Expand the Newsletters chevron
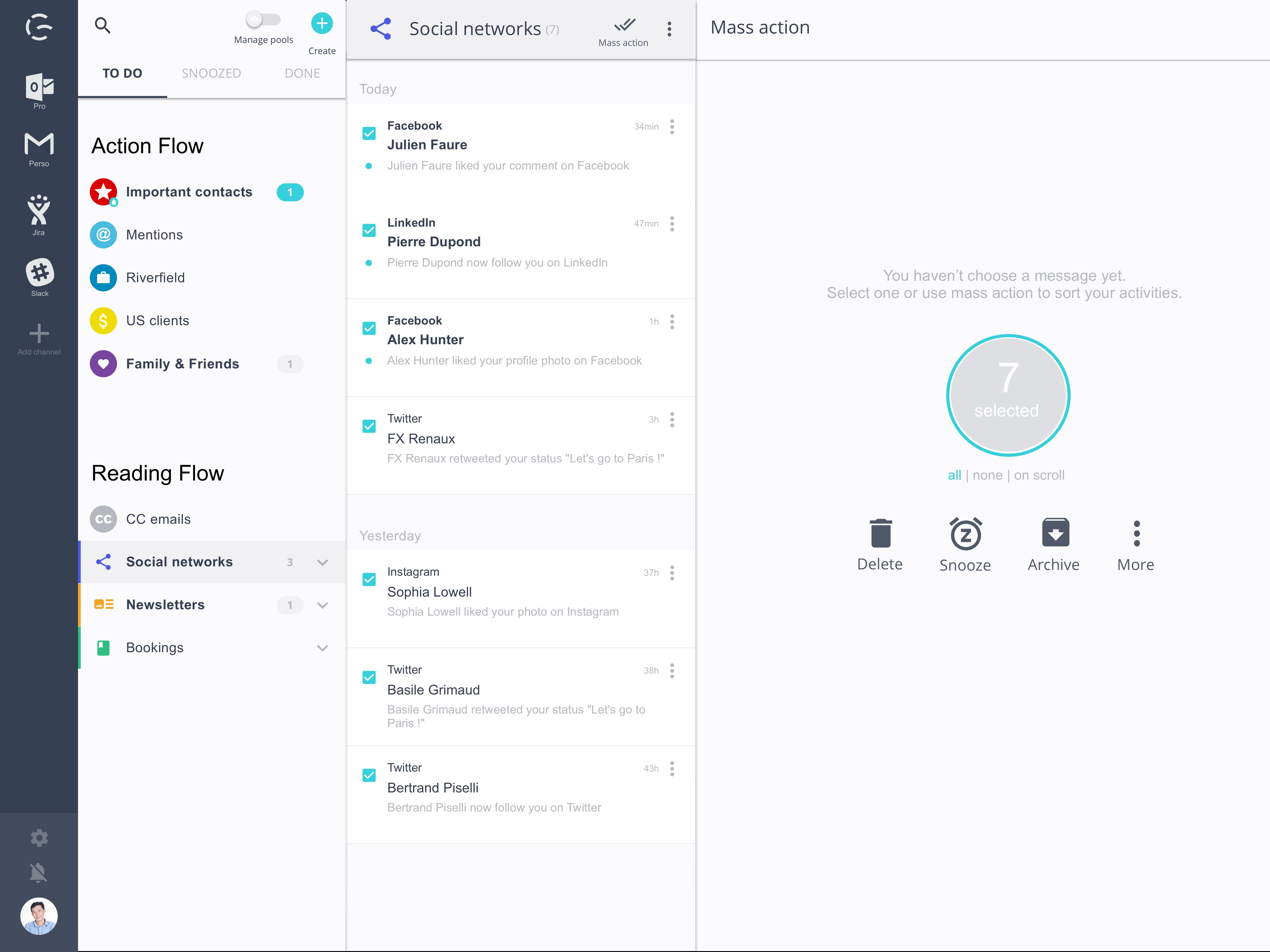Image resolution: width=1270 pixels, height=952 pixels. (x=323, y=605)
